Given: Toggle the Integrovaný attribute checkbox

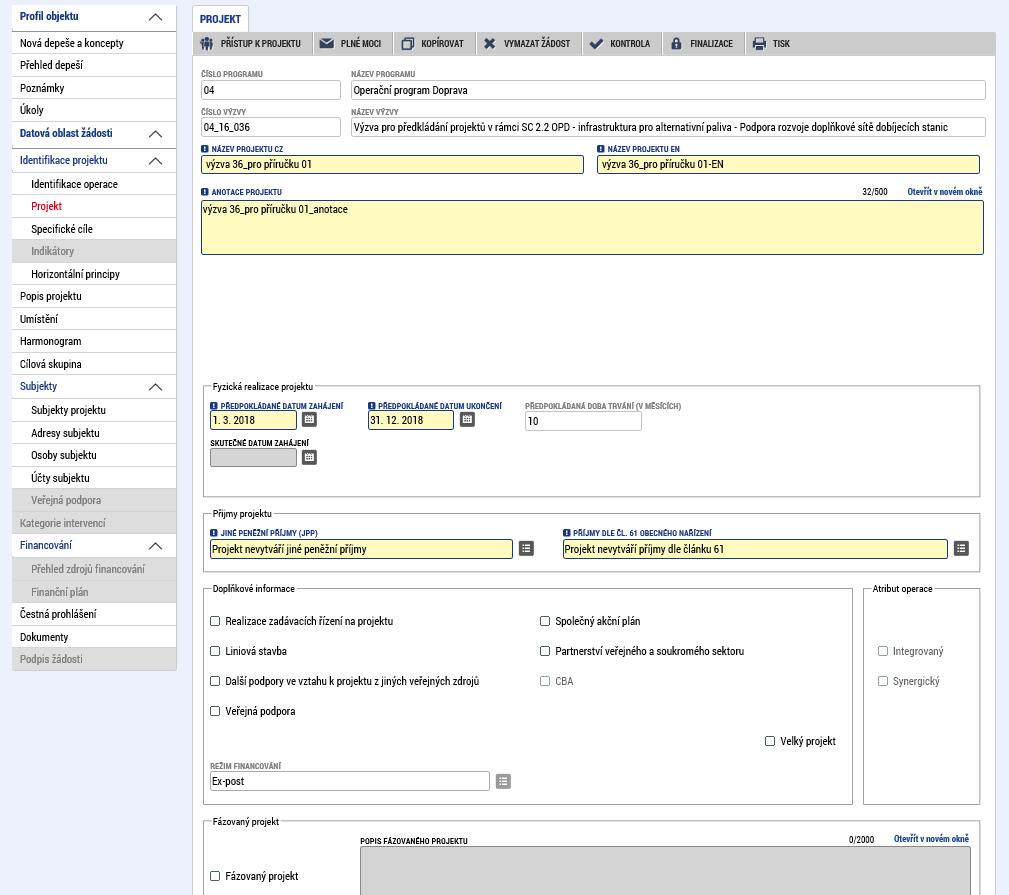Looking at the screenshot, I should pyautogui.click(x=883, y=651).
